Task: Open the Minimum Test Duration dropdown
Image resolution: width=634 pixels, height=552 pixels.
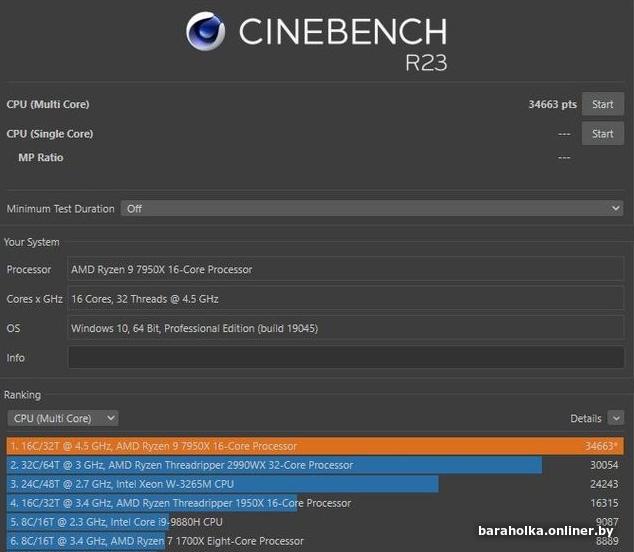Action: (x=372, y=209)
